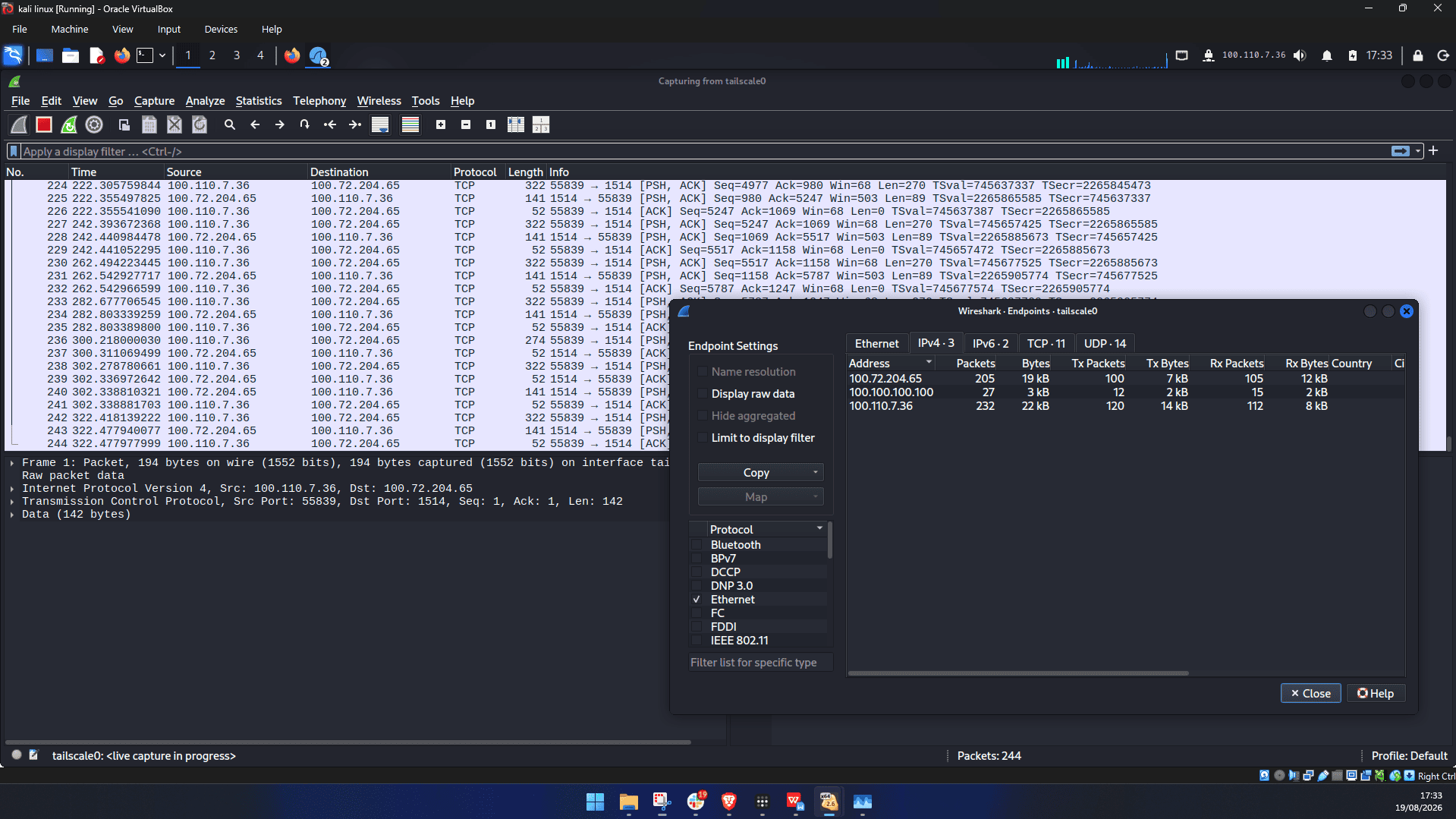The image size is (1456, 819).
Task: Toggle packet list colorization
Action: click(x=410, y=124)
